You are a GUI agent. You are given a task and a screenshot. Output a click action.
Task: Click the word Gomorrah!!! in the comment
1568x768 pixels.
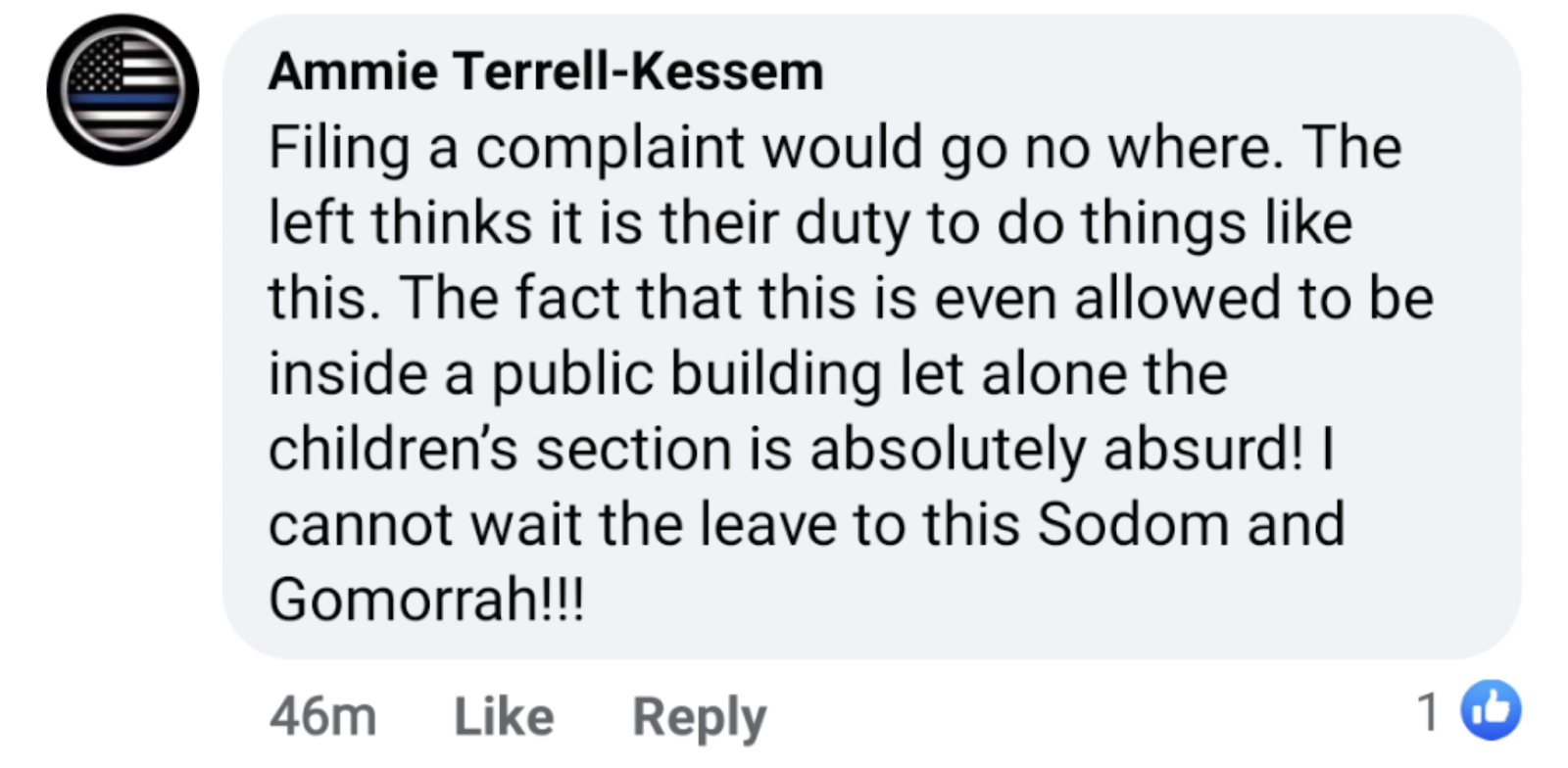tap(426, 599)
